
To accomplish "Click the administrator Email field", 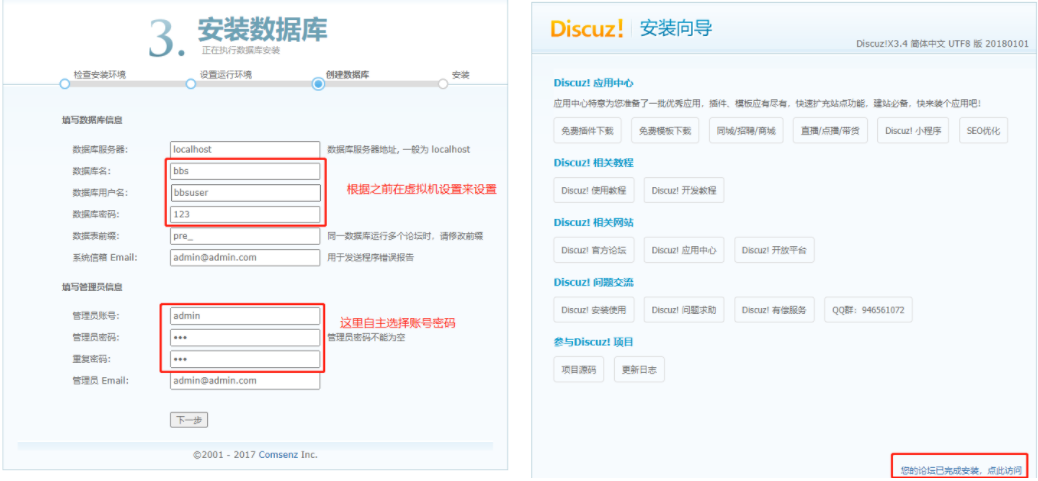I will (x=245, y=381).
